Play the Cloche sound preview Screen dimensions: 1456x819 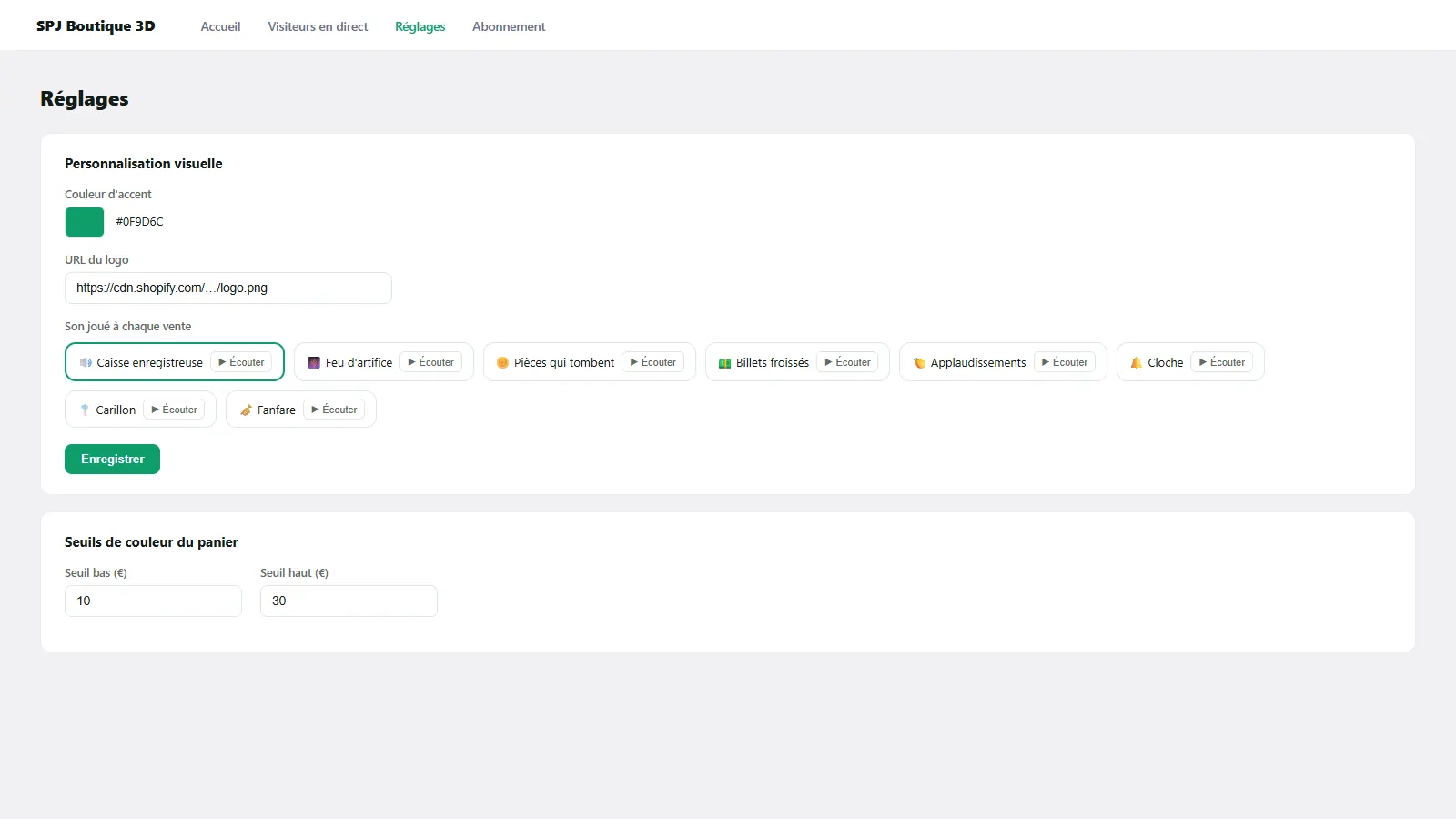click(x=1221, y=362)
